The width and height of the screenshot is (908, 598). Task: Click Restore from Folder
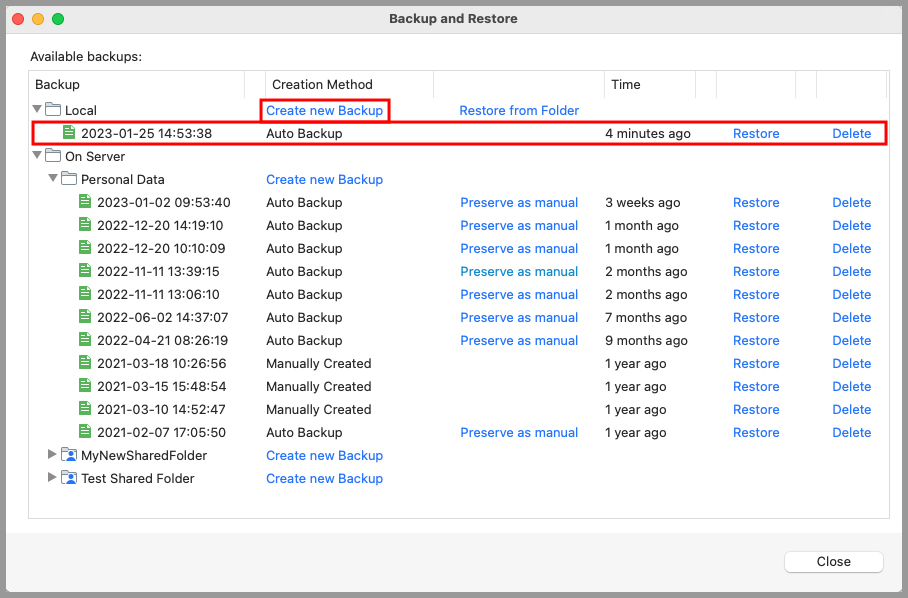tap(519, 110)
